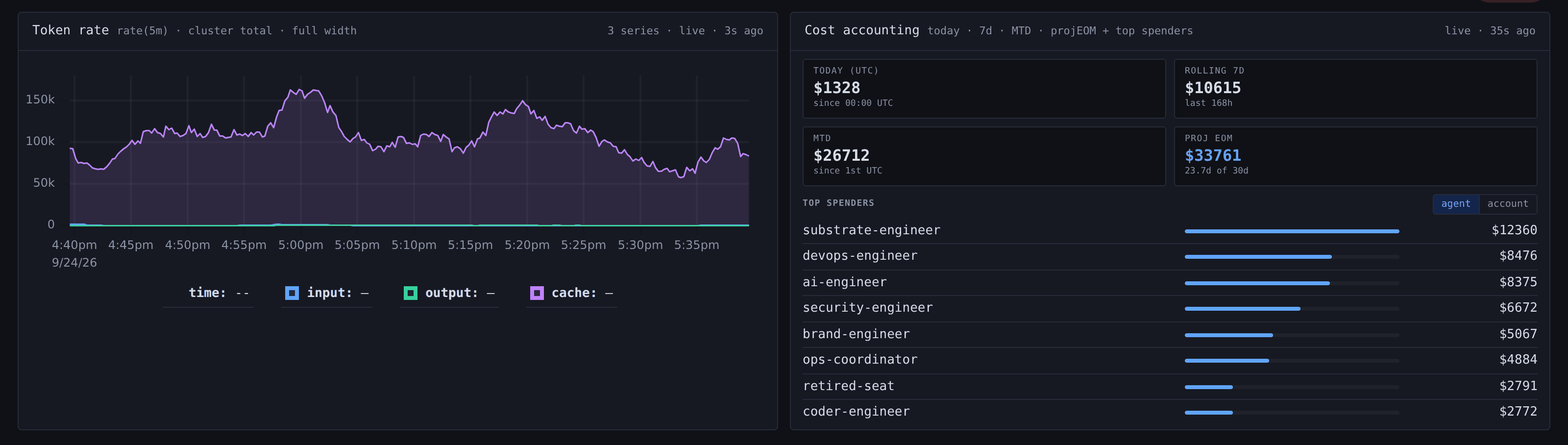Click the substrate-engineer spend bar

pyautogui.click(x=1292, y=231)
